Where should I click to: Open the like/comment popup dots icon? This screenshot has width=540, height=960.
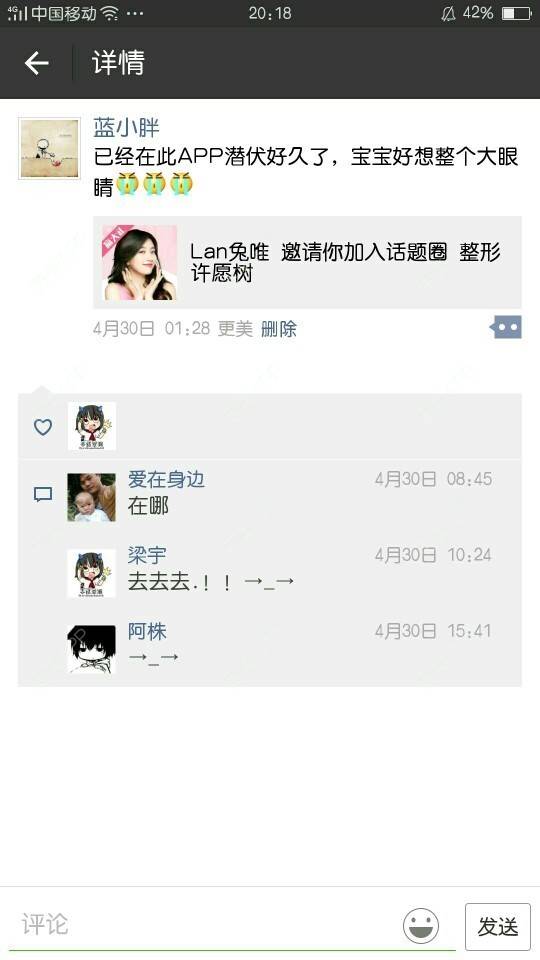pos(506,327)
